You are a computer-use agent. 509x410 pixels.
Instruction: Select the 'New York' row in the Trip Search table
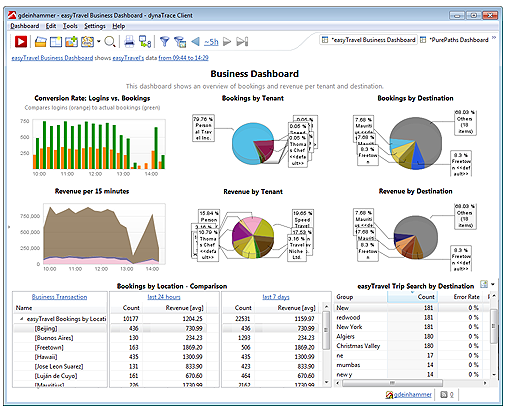(x=412, y=327)
